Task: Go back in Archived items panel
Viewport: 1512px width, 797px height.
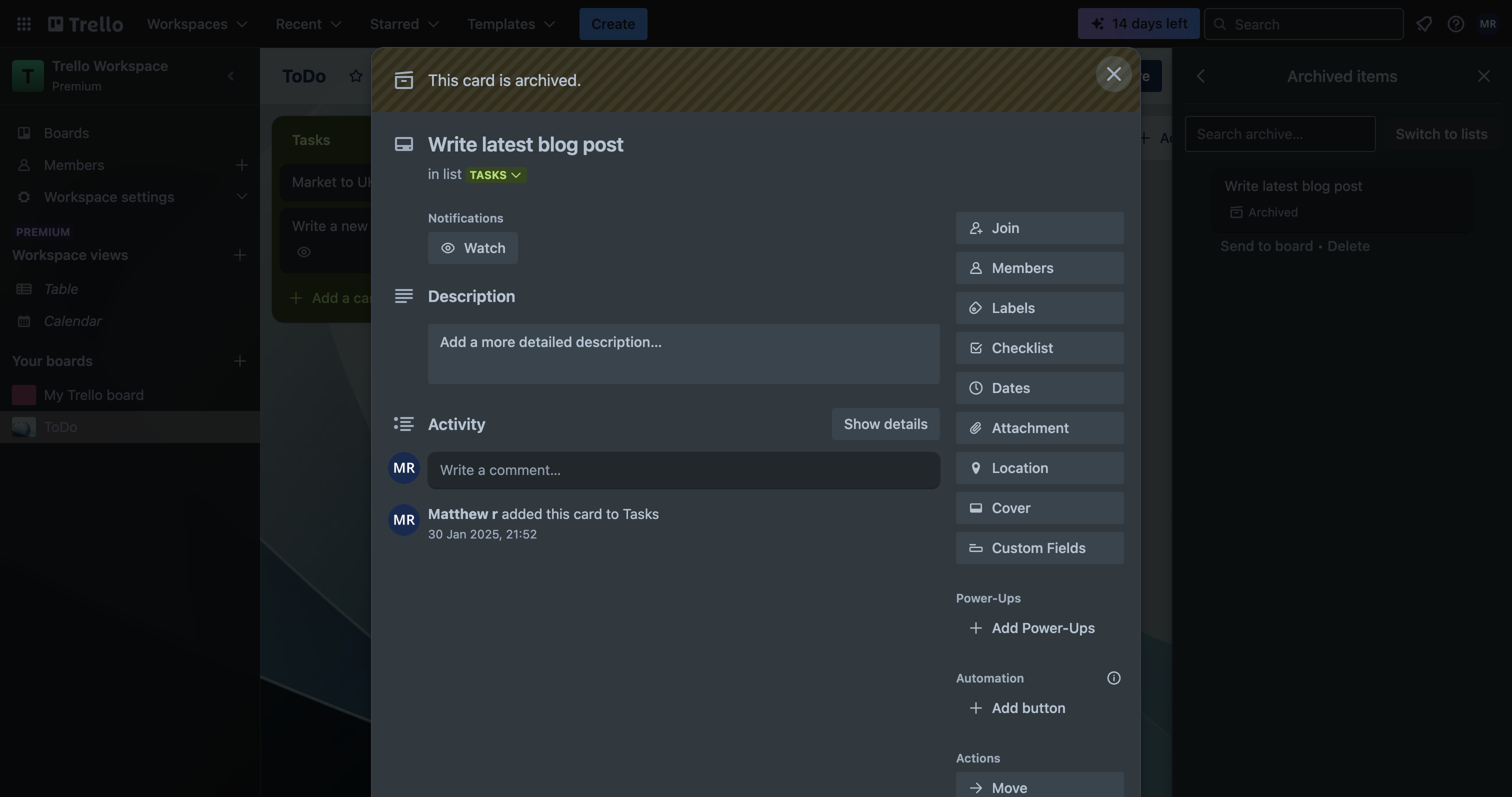Action: (1200, 75)
